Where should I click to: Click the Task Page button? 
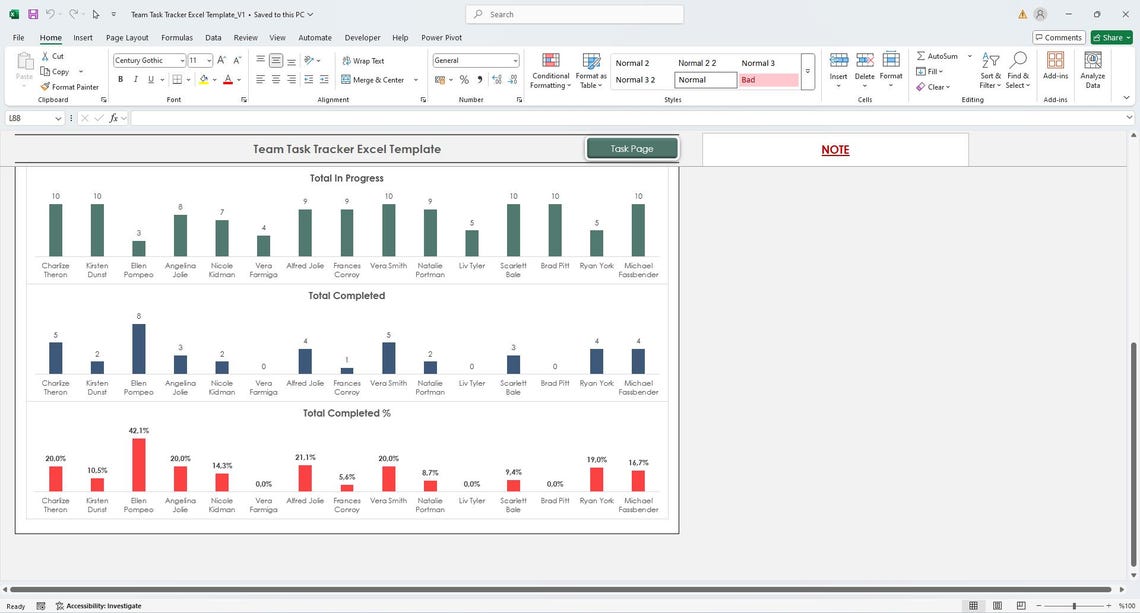coord(632,148)
